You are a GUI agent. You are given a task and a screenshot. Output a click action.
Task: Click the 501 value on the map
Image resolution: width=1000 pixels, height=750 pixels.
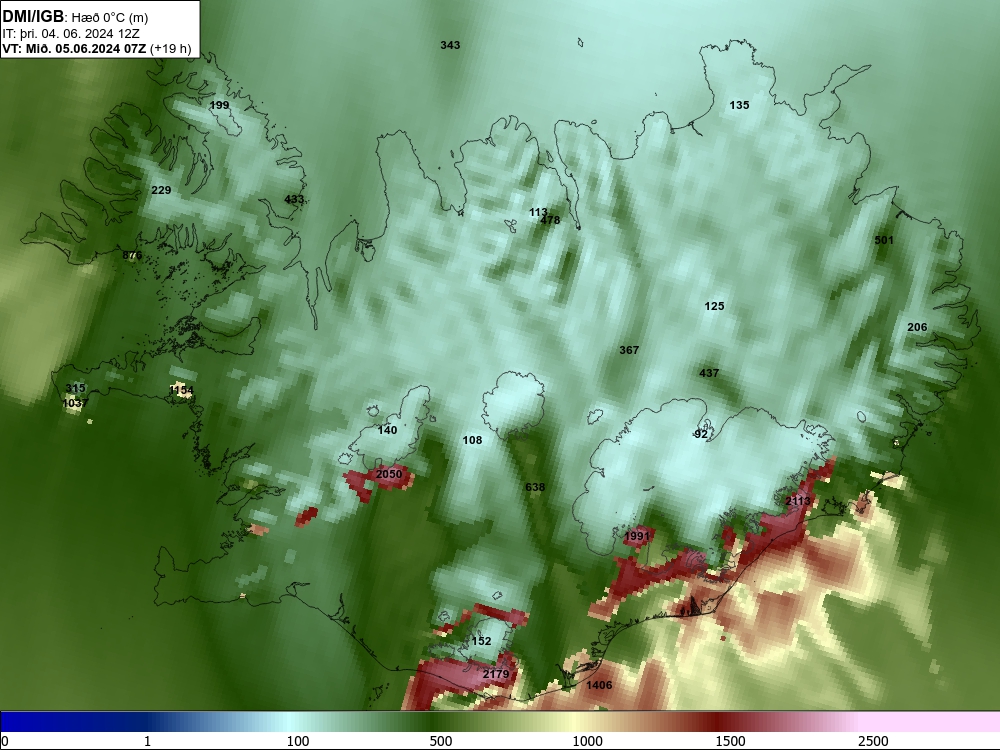tap(884, 240)
